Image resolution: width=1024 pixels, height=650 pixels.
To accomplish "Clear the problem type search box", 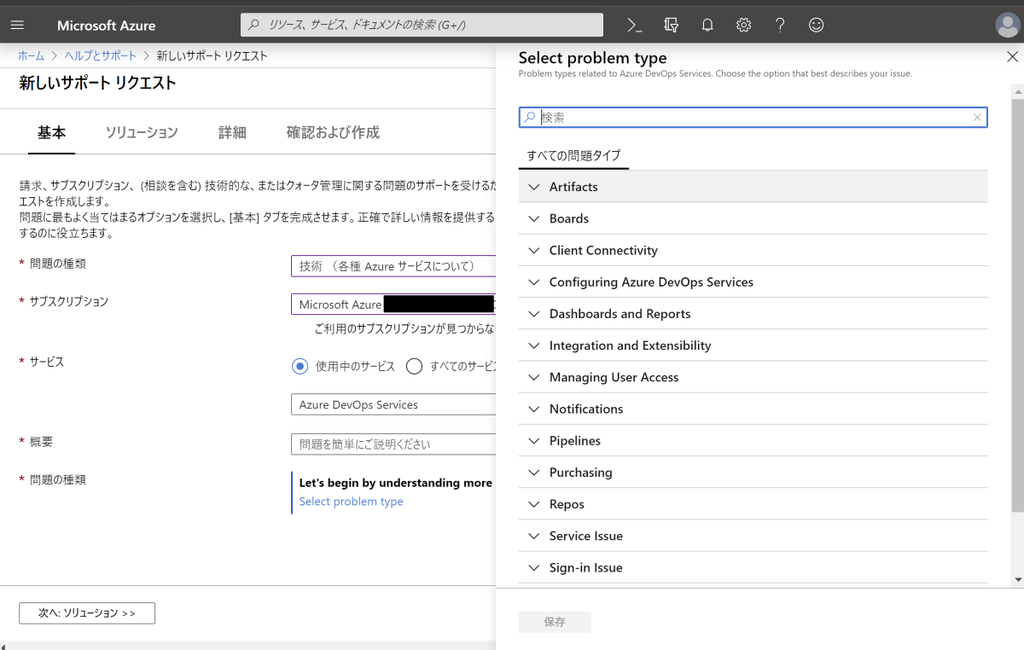I will 977,118.
